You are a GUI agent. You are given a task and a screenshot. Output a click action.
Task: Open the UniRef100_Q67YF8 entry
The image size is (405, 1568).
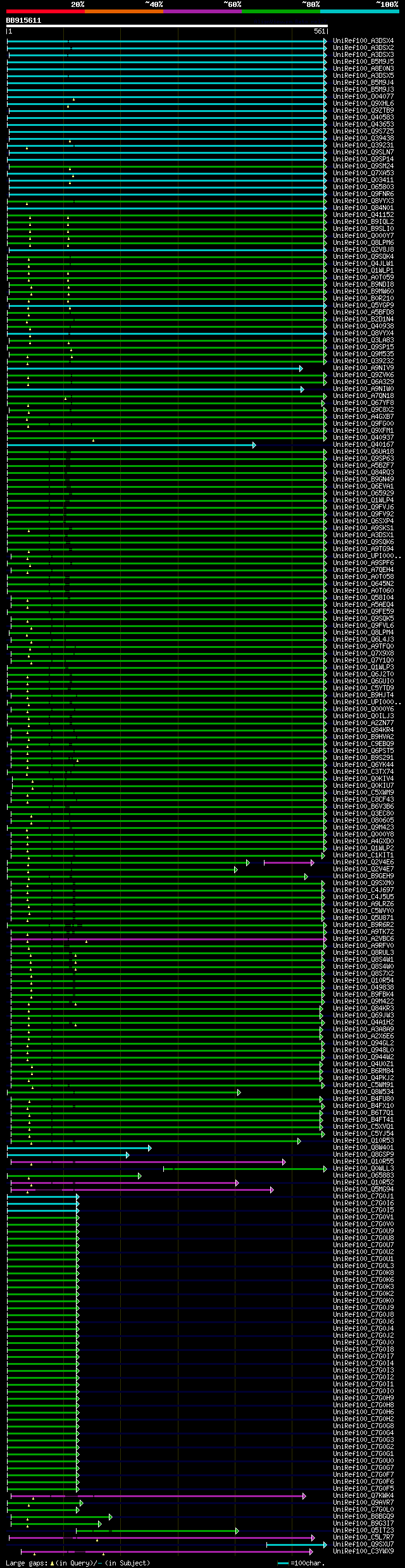coord(363,402)
